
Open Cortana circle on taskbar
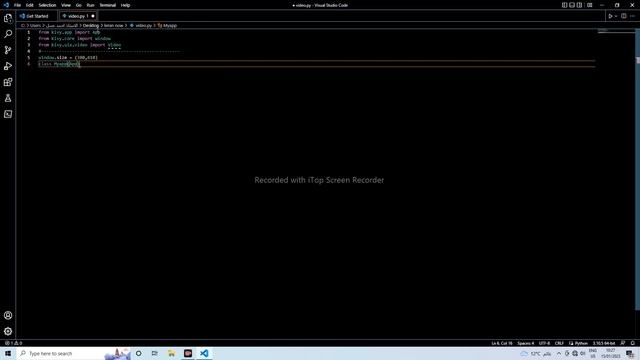[x=139, y=353]
